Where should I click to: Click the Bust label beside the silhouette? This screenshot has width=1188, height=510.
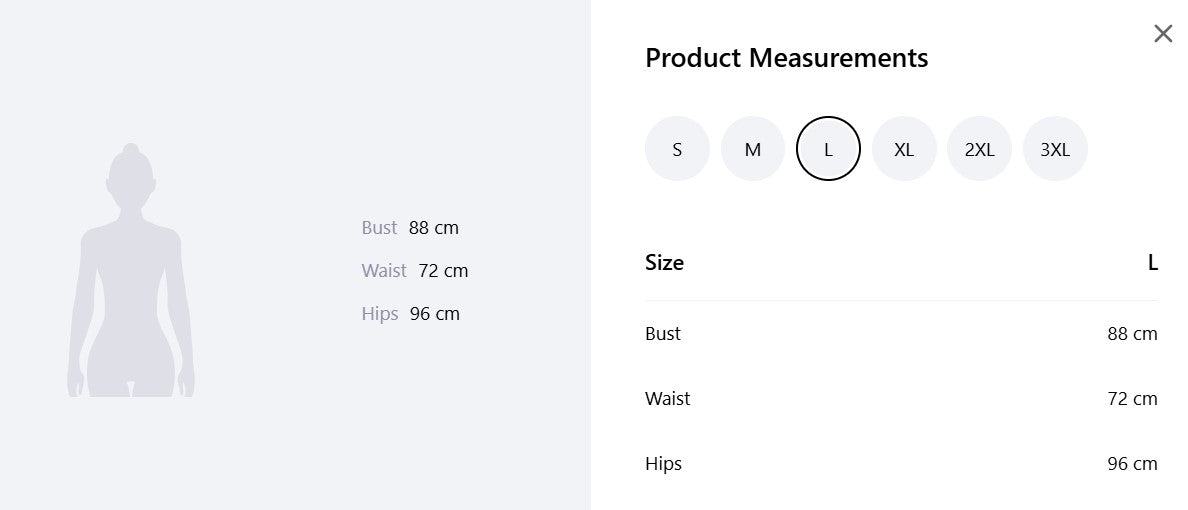pos(380,227)
